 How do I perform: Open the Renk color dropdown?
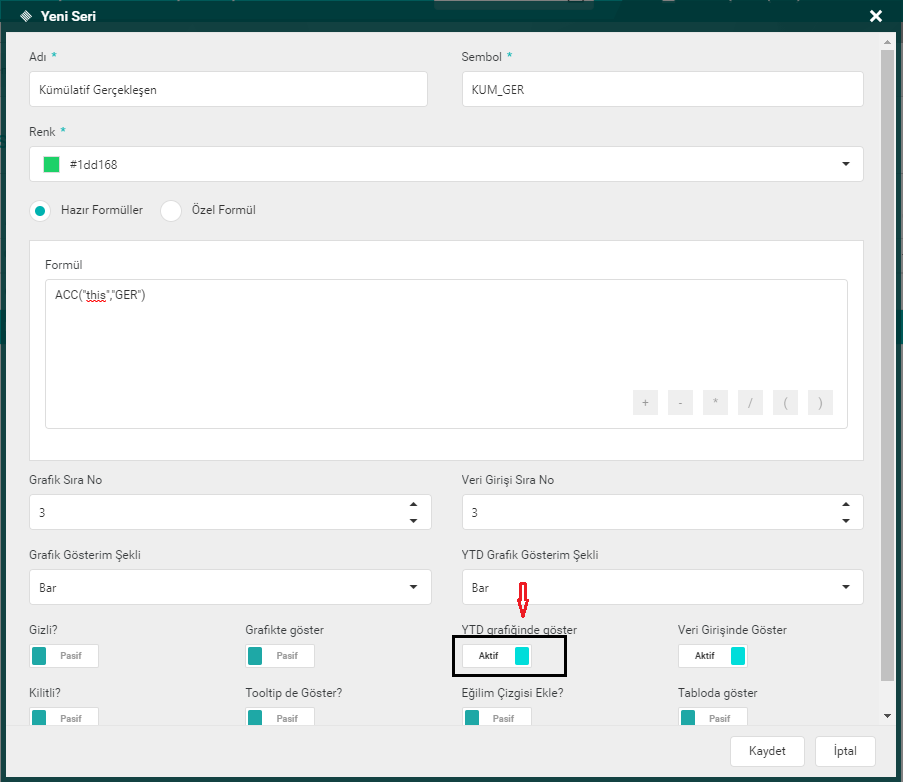pyautogui.click(x=845, y=164)
